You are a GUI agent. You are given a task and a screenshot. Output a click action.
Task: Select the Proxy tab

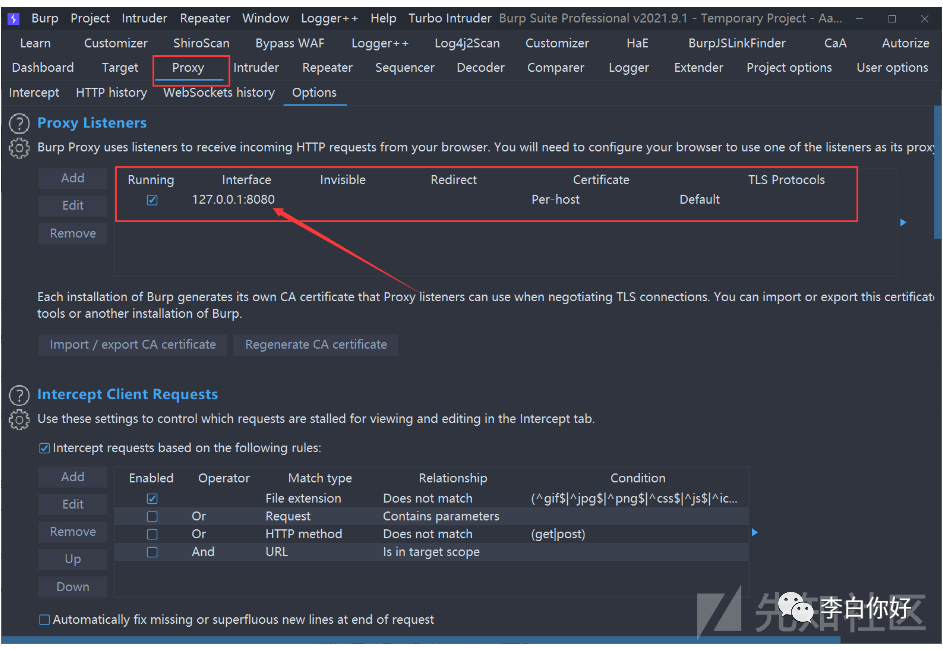point(188,68)
